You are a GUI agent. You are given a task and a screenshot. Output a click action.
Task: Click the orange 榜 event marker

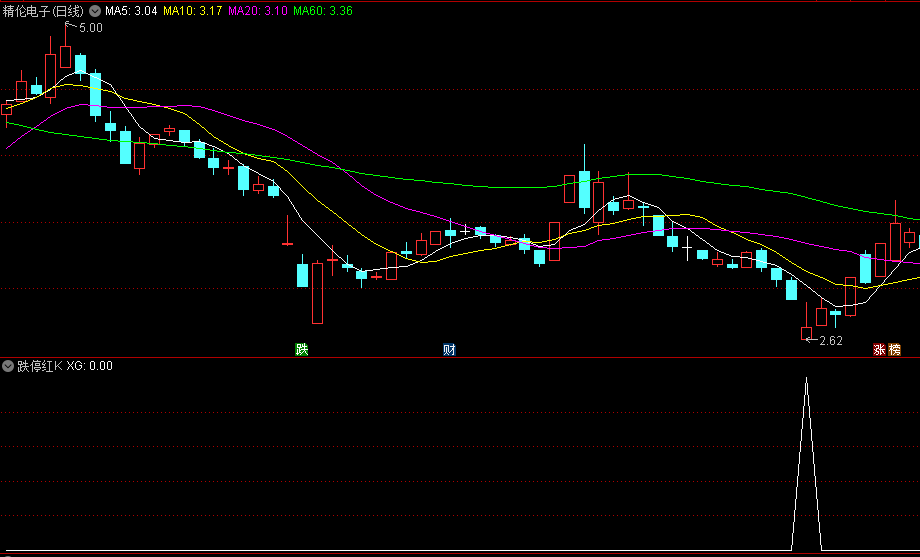click(x=894, y=350)
